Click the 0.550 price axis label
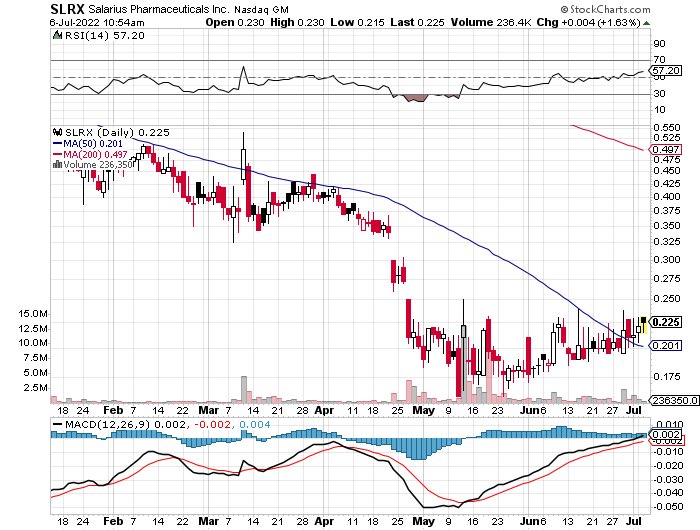 pos(667,128)
